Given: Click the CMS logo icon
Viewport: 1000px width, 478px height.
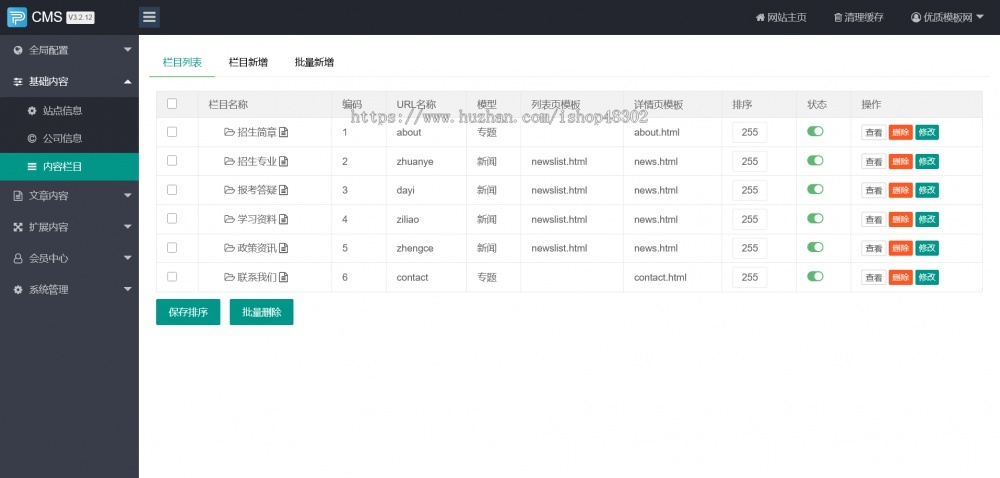Looking at the screenshot, I should (x=17, y=17).
